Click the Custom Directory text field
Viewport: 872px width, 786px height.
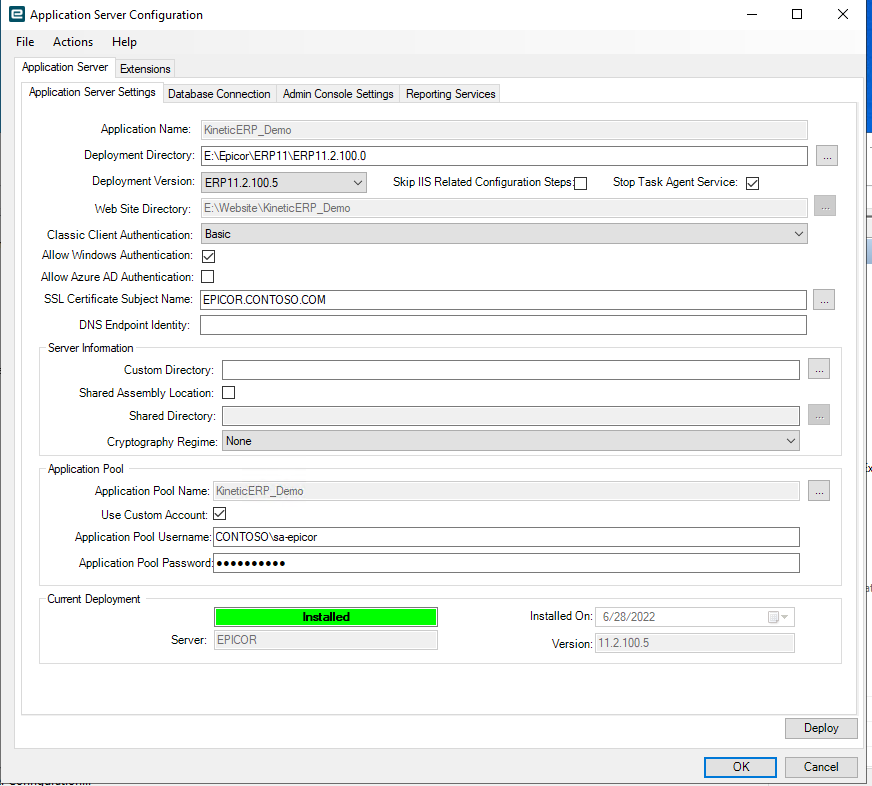click(511, 370)
